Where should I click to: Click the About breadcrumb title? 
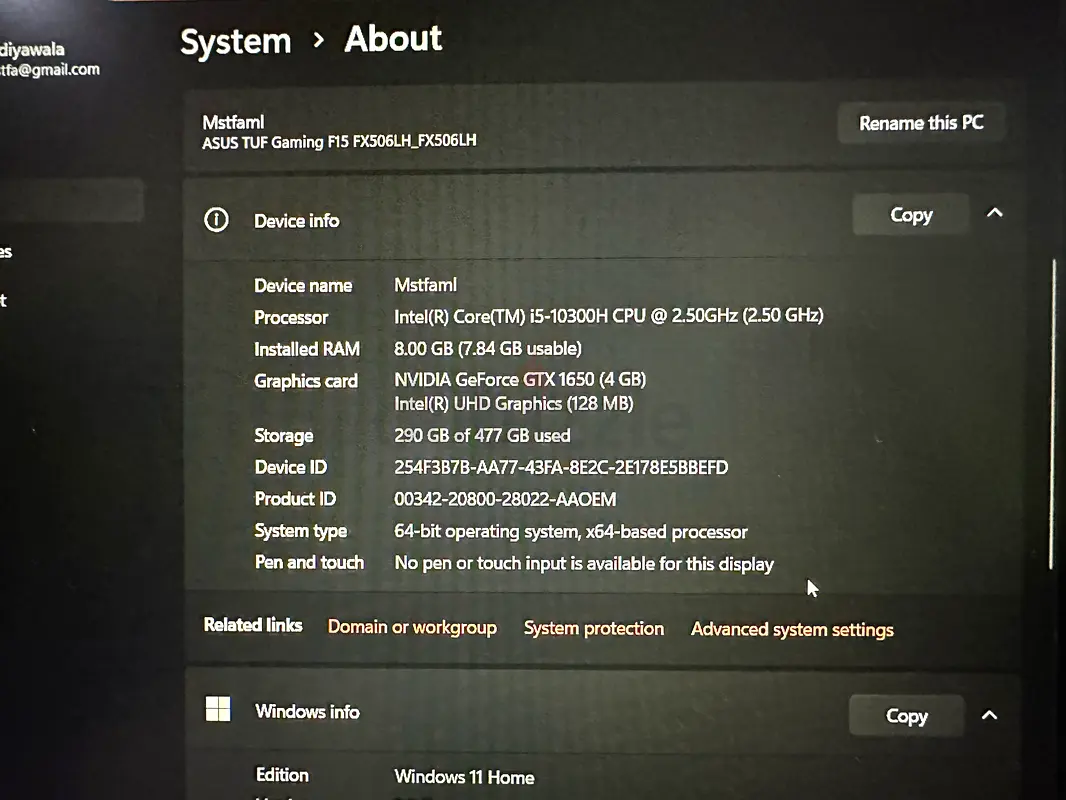point(393,38)
